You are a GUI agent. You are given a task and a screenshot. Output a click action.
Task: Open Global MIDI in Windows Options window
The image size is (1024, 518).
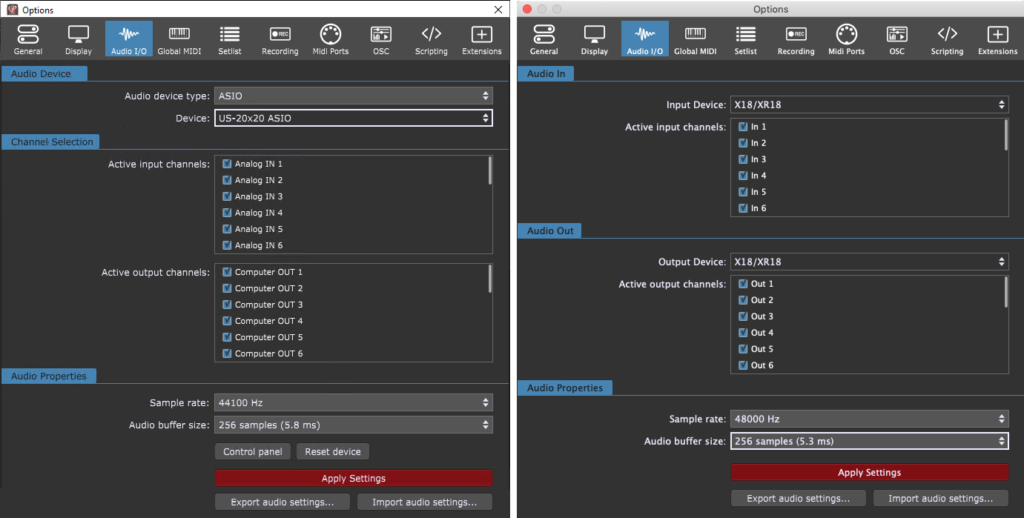[x=179, y=39]
